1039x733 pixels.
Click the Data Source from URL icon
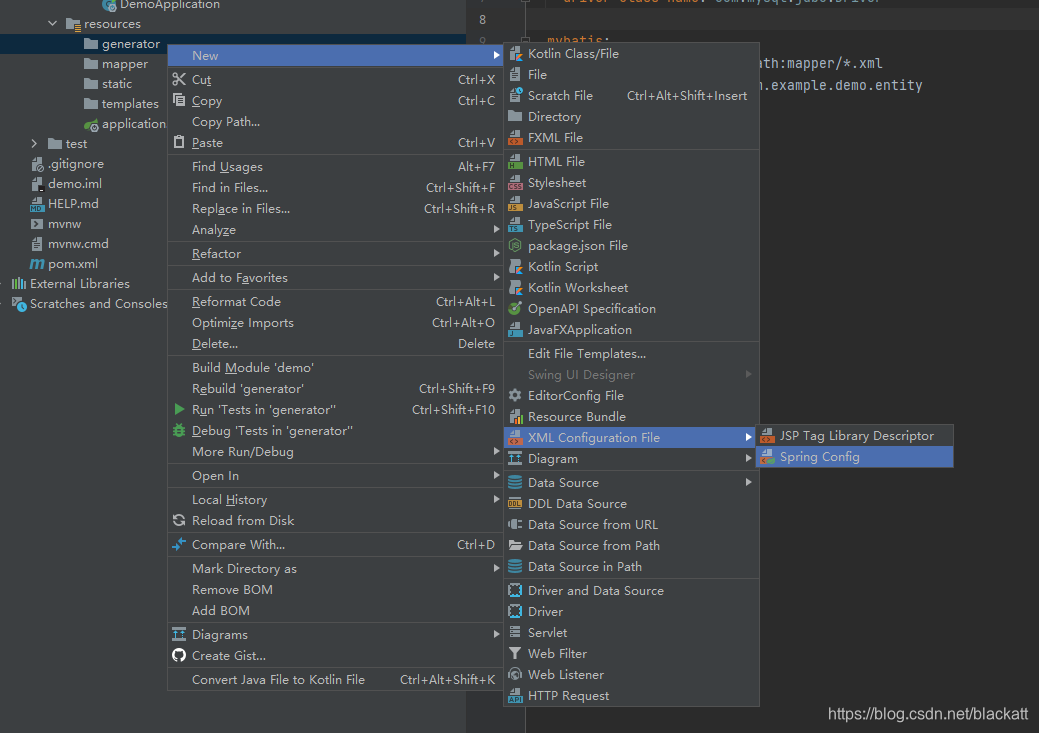[x=516, y=525]
